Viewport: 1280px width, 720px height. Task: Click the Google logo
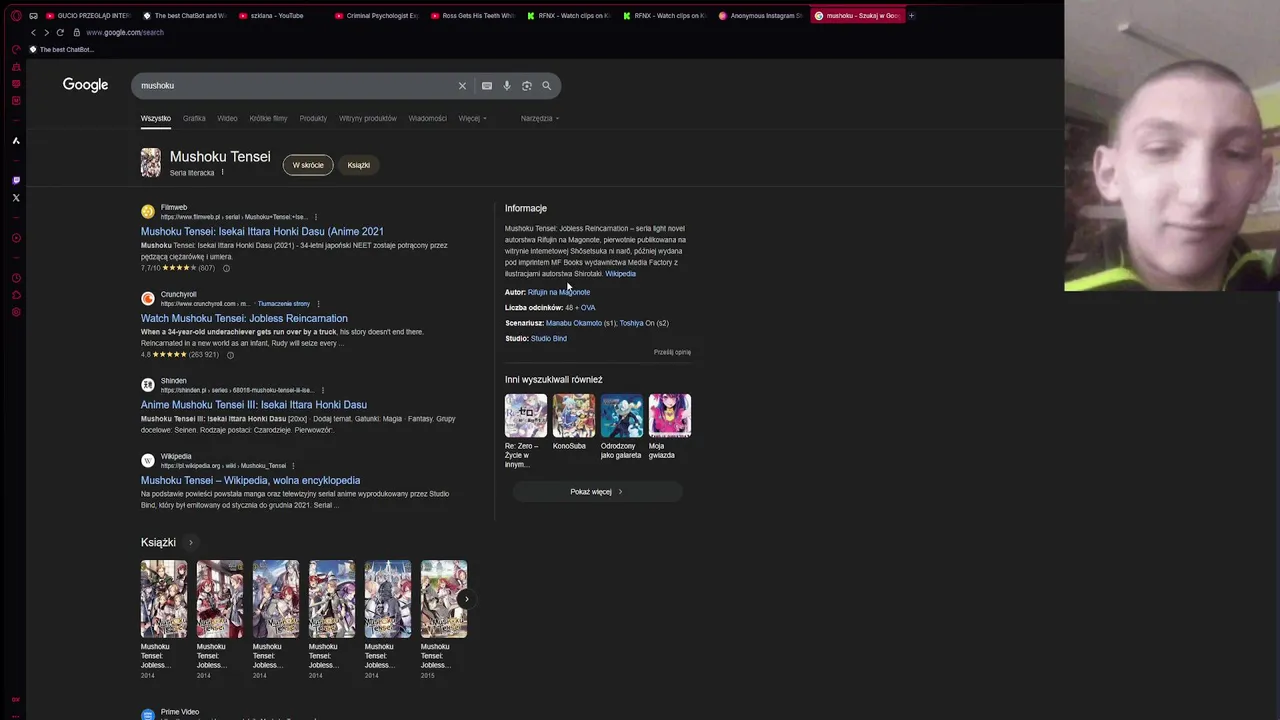click(85, 85)
